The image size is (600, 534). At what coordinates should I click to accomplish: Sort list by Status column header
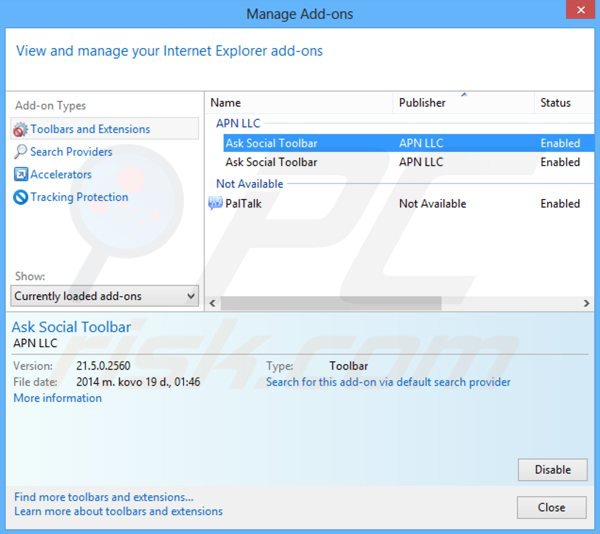click(x=564, y=103)
